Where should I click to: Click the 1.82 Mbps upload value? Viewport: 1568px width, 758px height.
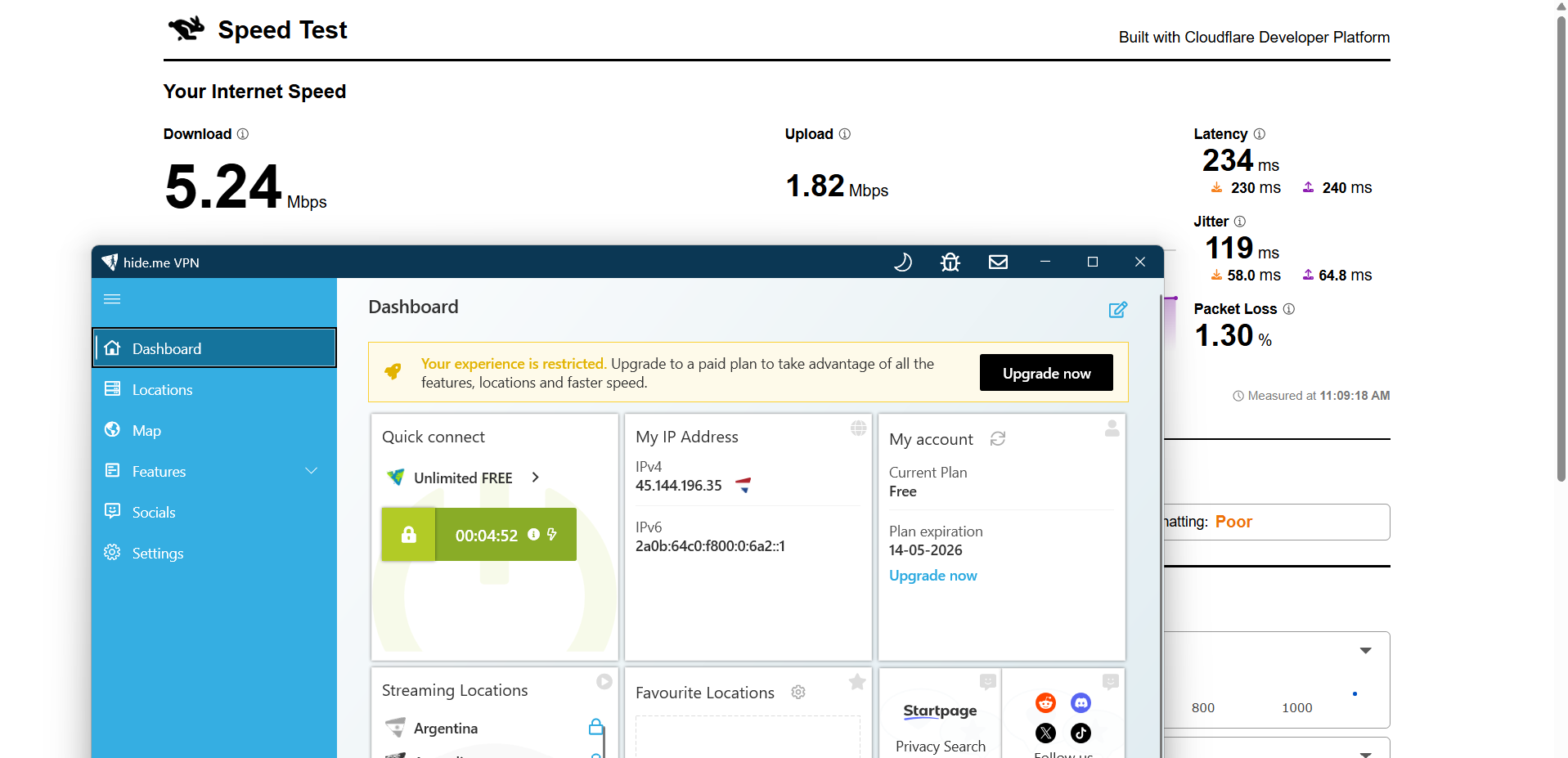[837, 186]
